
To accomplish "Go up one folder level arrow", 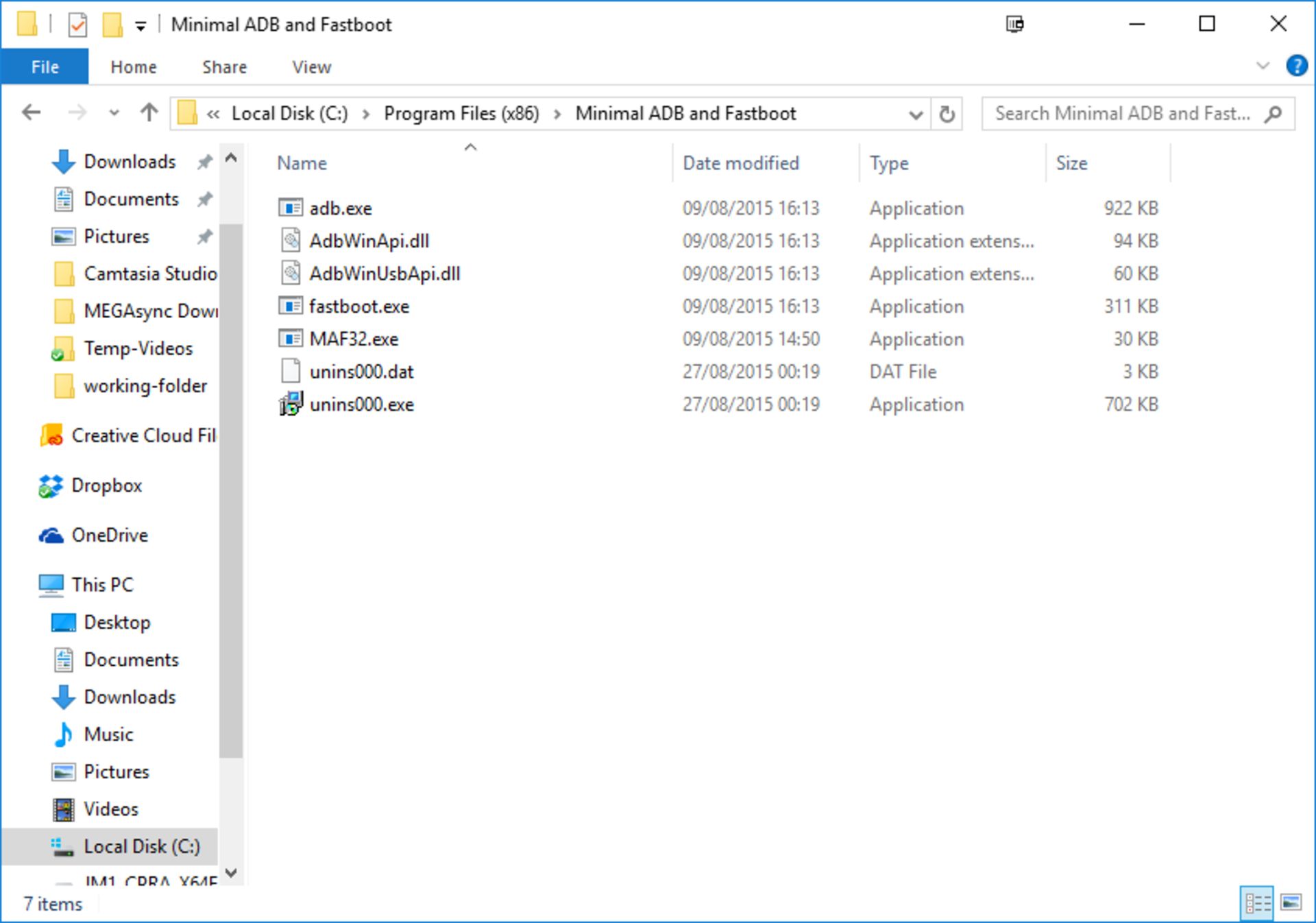I will click(149, 112).
